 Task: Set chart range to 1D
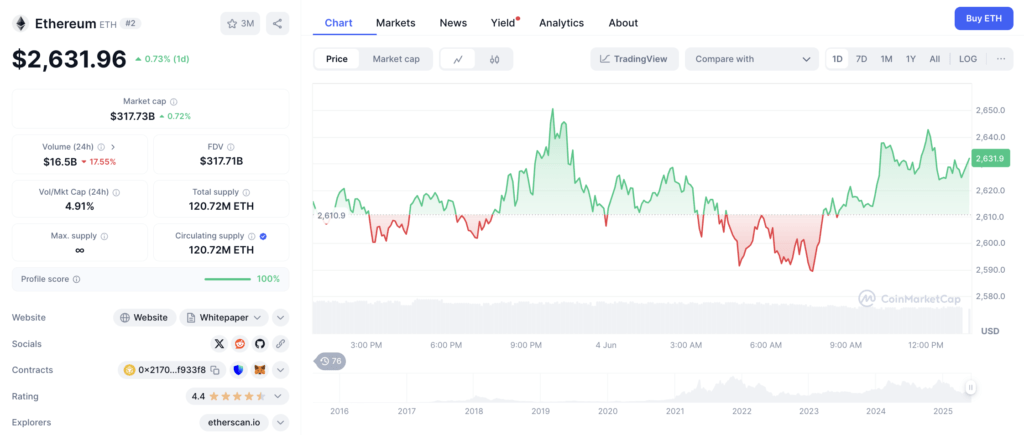click(837, 59)
